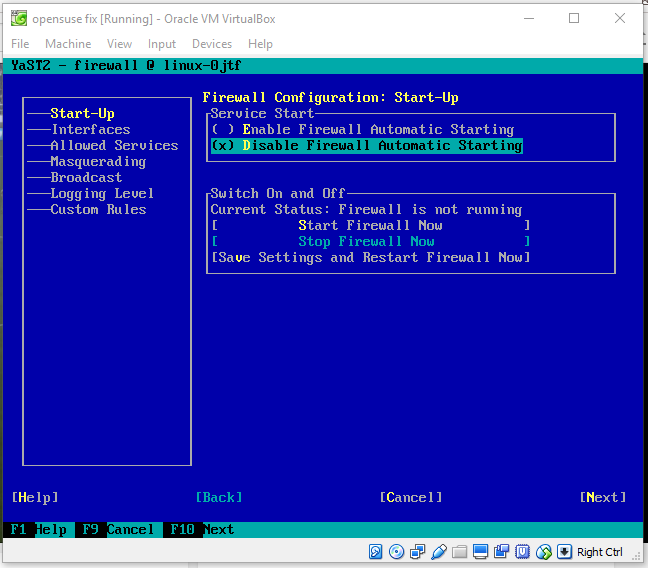Click the video capture status icon

(502, 551)
